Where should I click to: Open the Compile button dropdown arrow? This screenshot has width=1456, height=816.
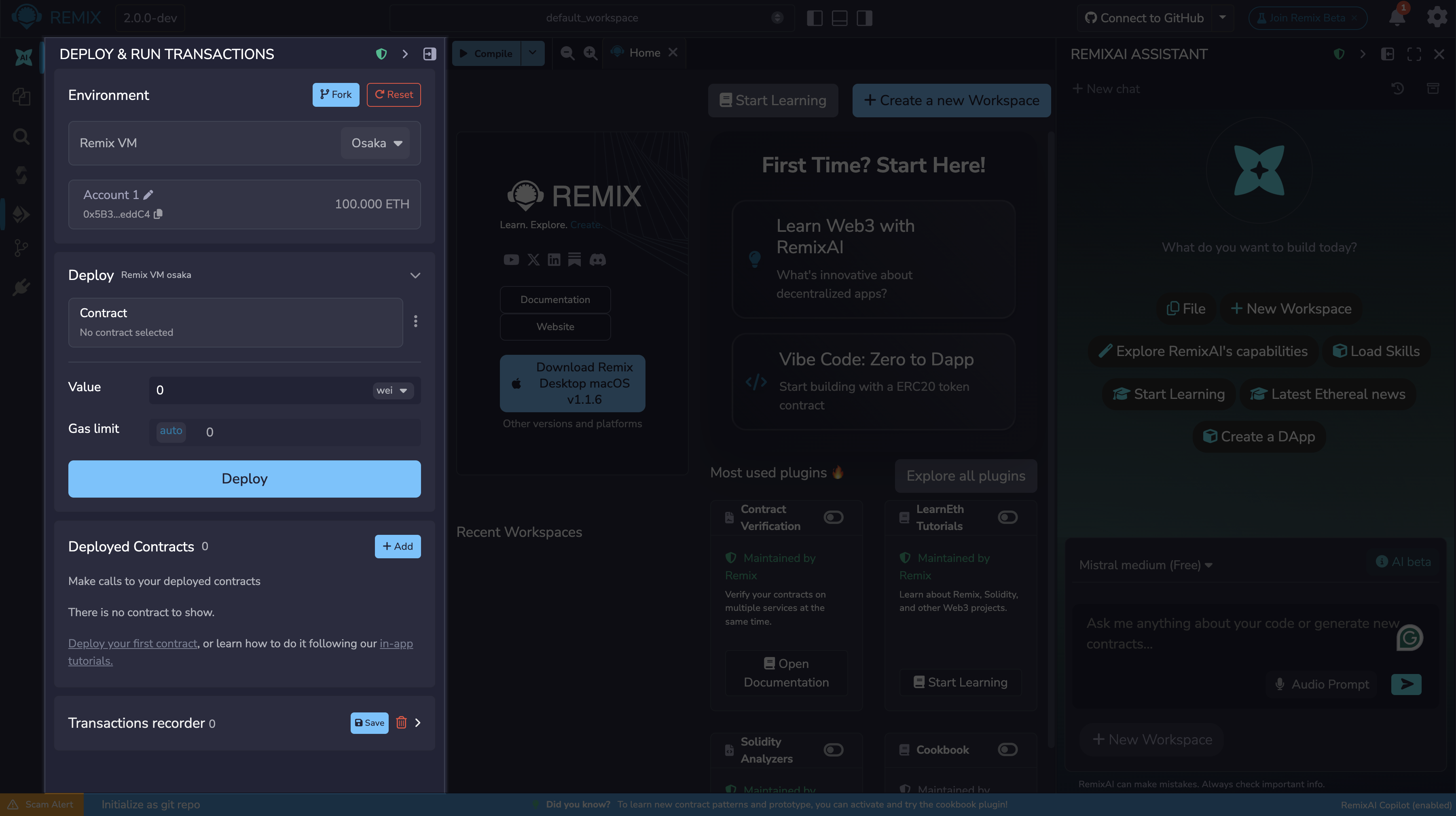[x=532, y=53]
